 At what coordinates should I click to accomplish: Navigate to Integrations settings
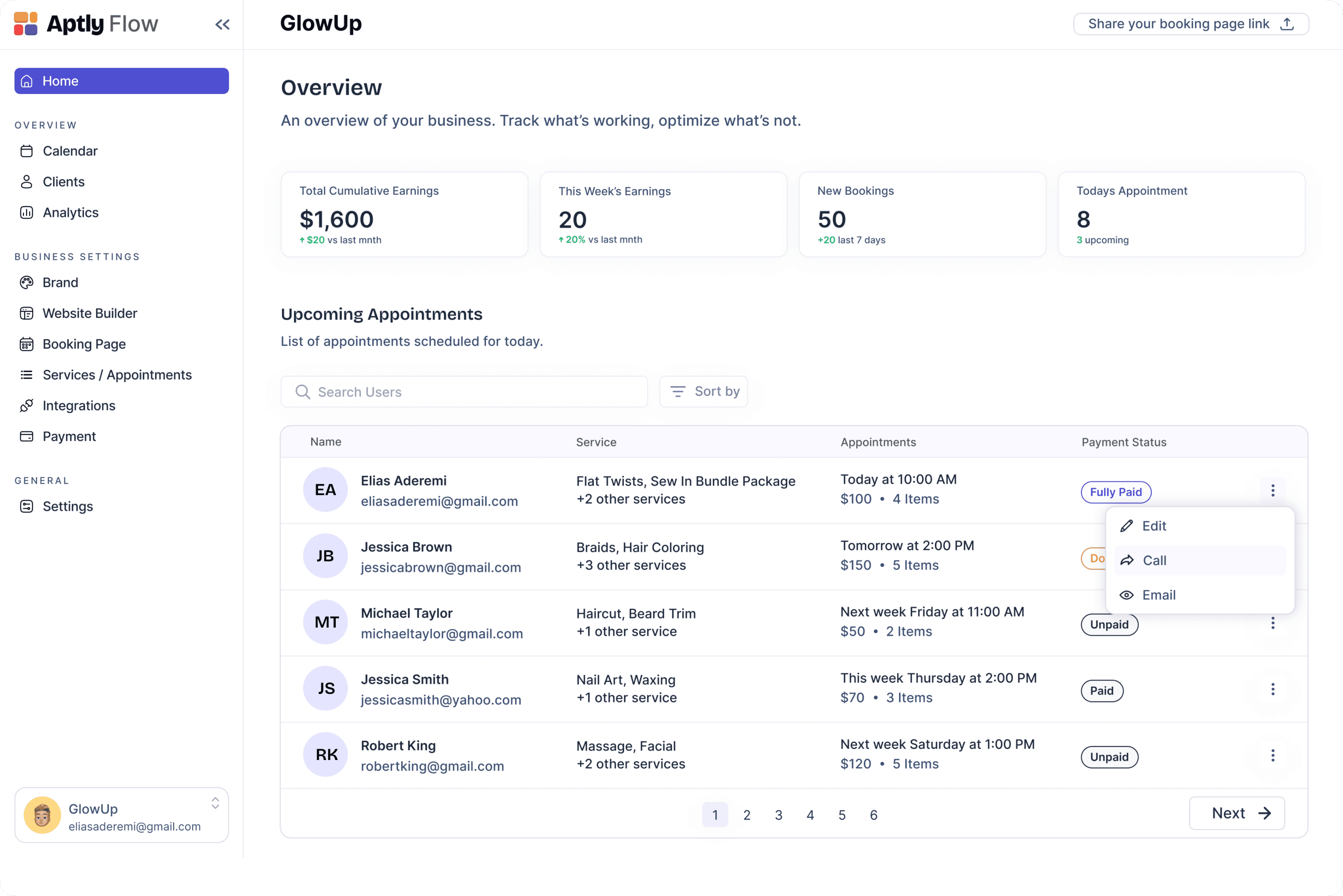coord(79,406)
